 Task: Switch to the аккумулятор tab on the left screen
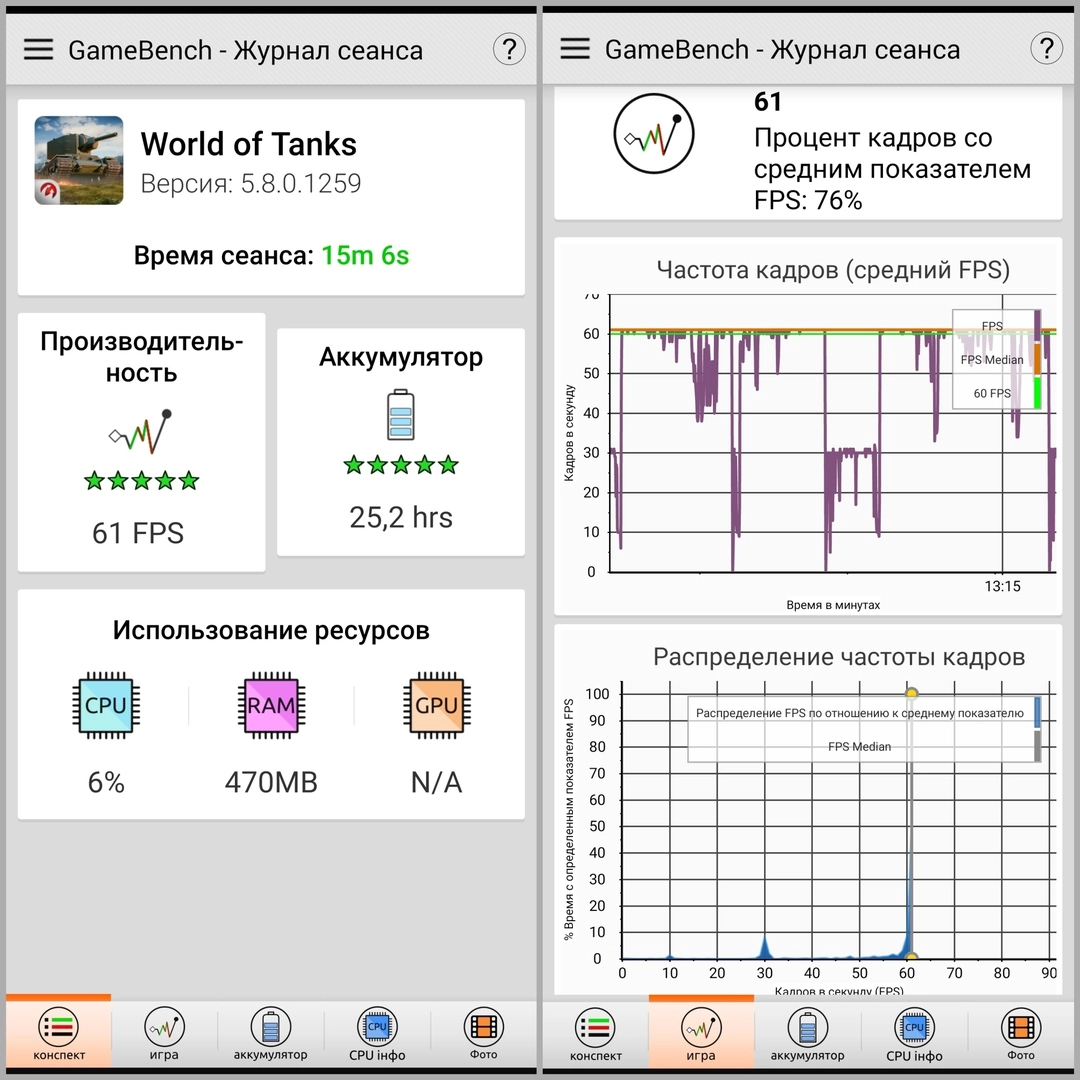coord(271,1035)
